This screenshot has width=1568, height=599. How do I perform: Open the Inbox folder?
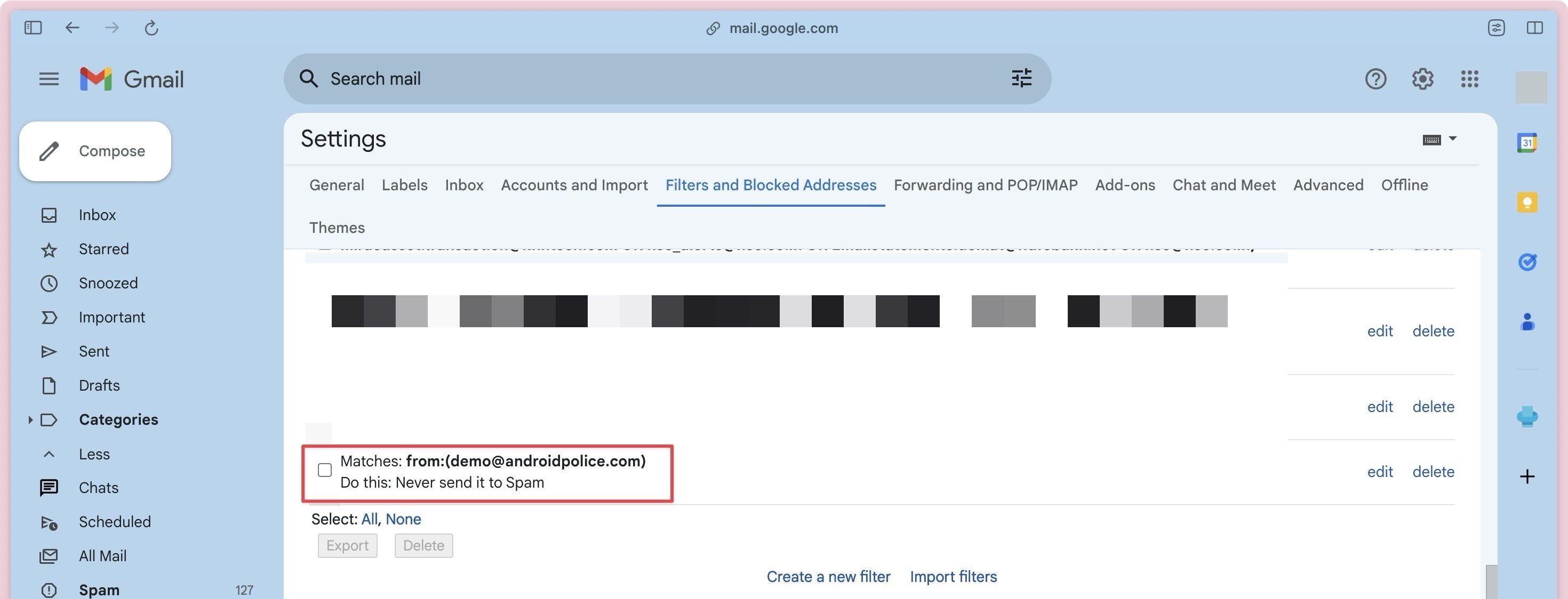click(x=97, y=215)
